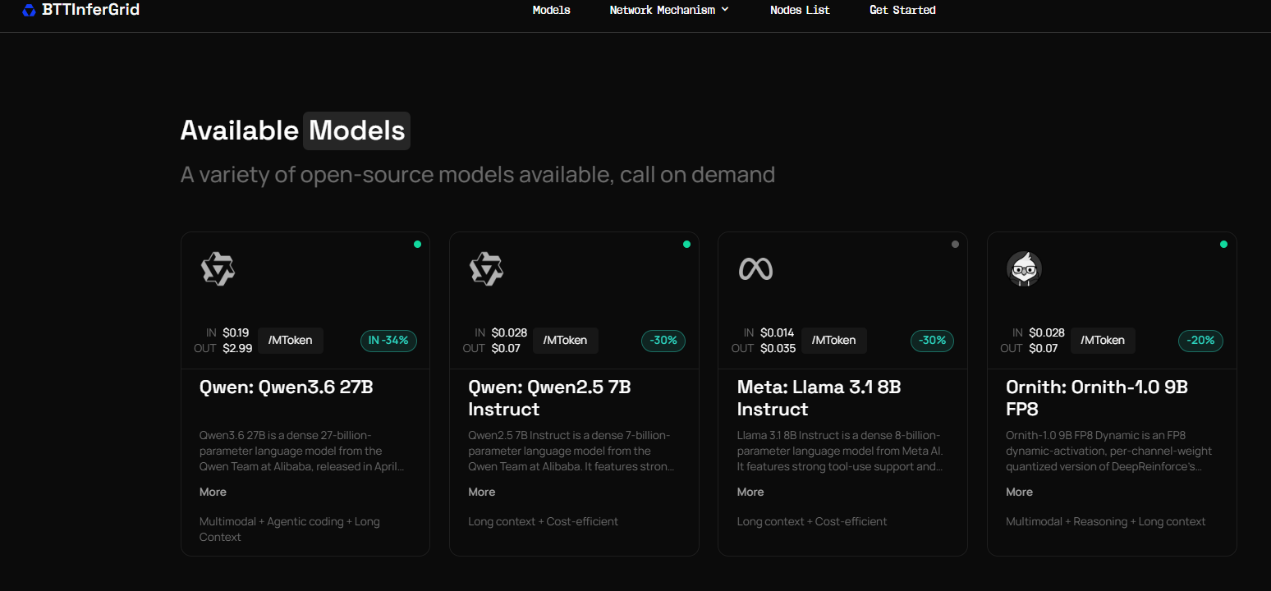Click the Available Models heading
Viewport: 1271px width, 591px height.
pos(294,130)
